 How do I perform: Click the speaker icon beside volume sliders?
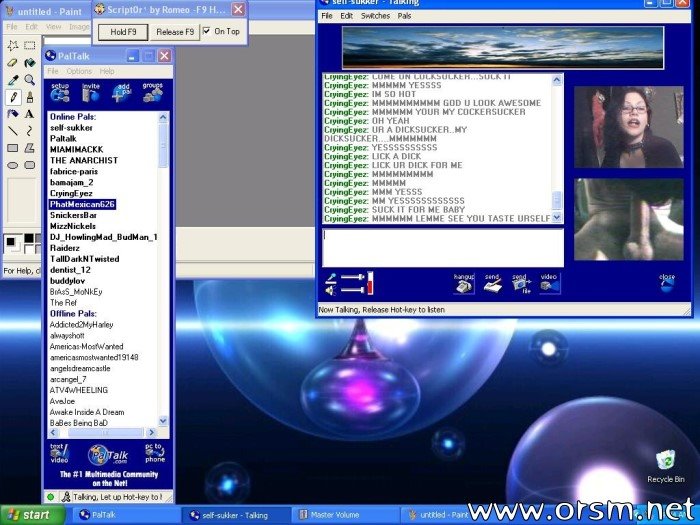point(331,291)
